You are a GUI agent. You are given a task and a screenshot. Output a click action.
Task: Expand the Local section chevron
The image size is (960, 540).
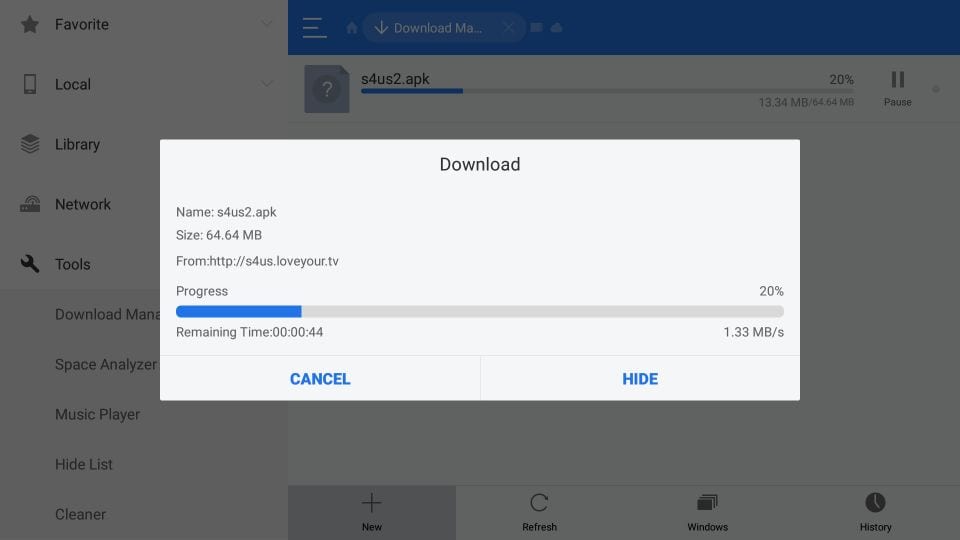click(266, 83)
